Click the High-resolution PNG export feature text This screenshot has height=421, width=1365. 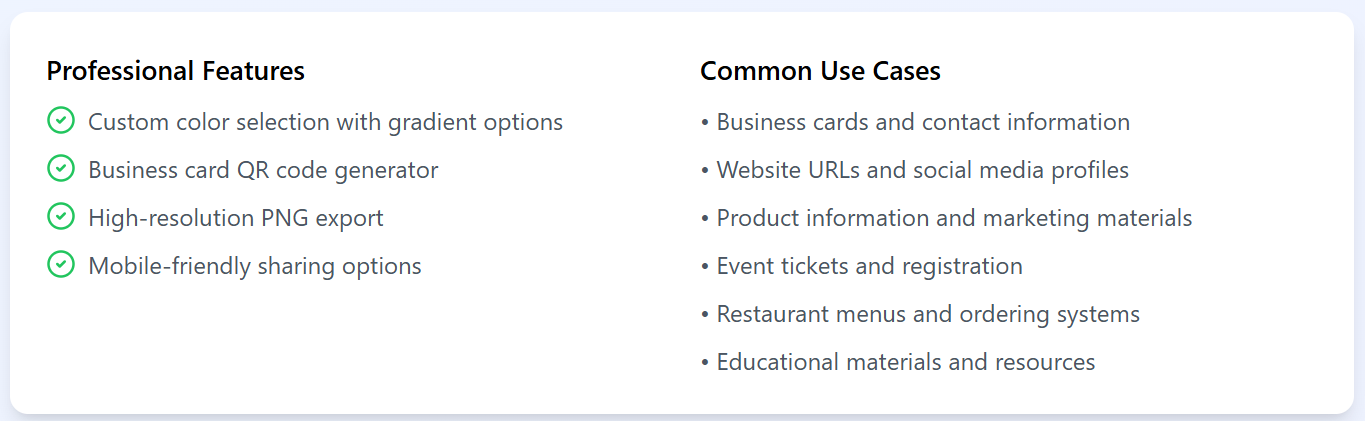tap(236, 218)
